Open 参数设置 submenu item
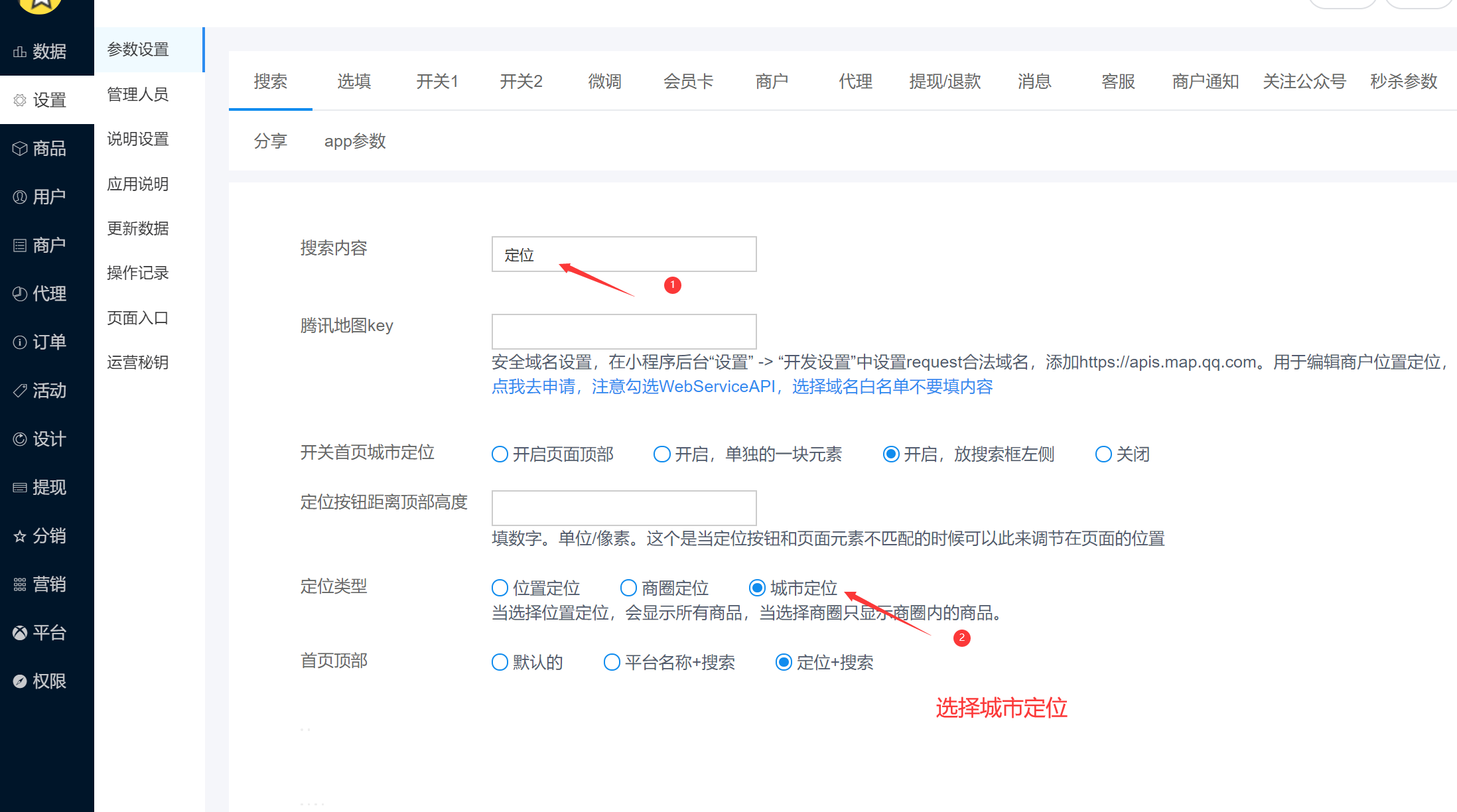This screenshot has height=812, width=1457. pos(149,50)
